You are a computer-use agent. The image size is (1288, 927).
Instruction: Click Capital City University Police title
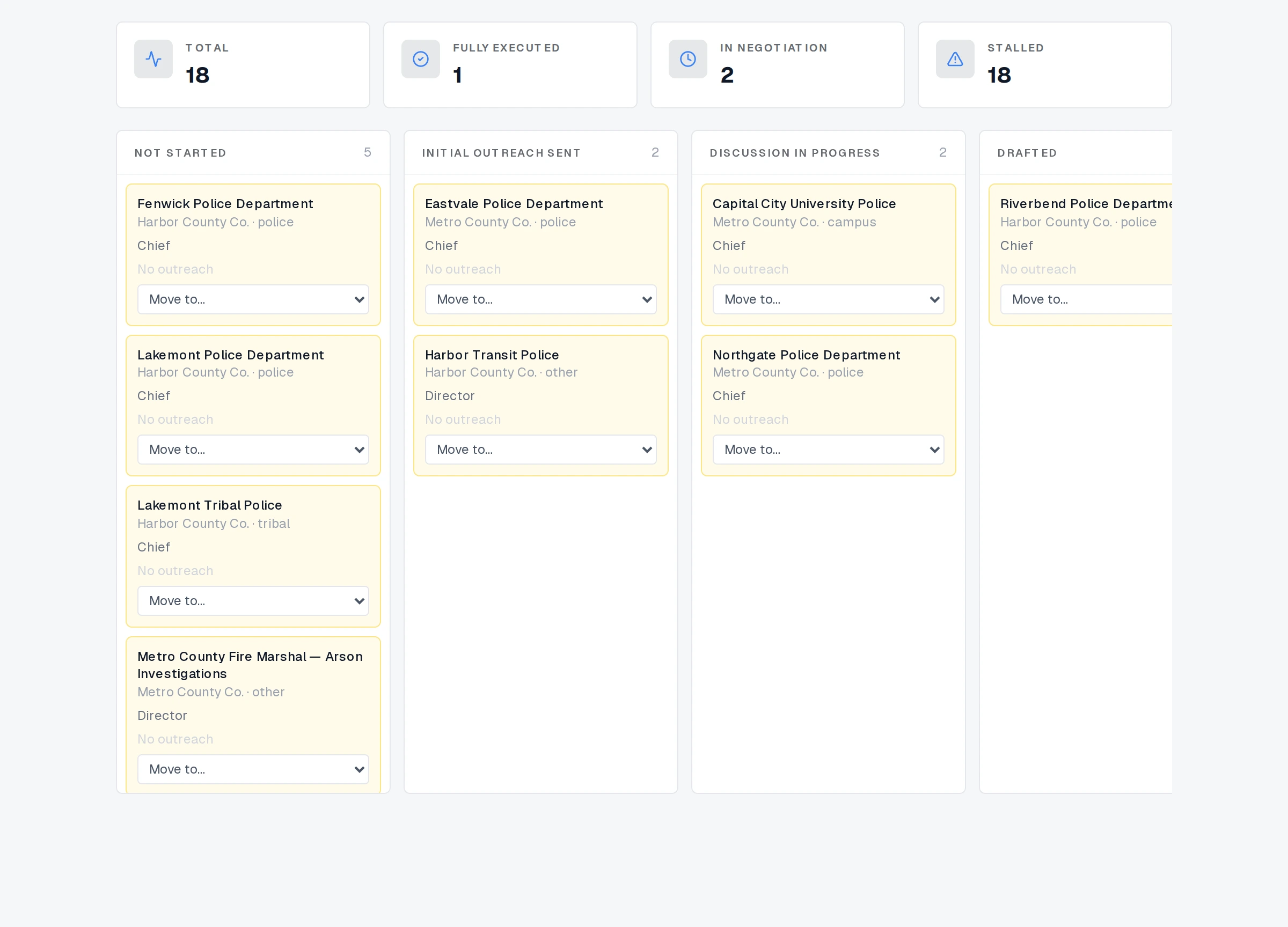[x=804, y=204]
